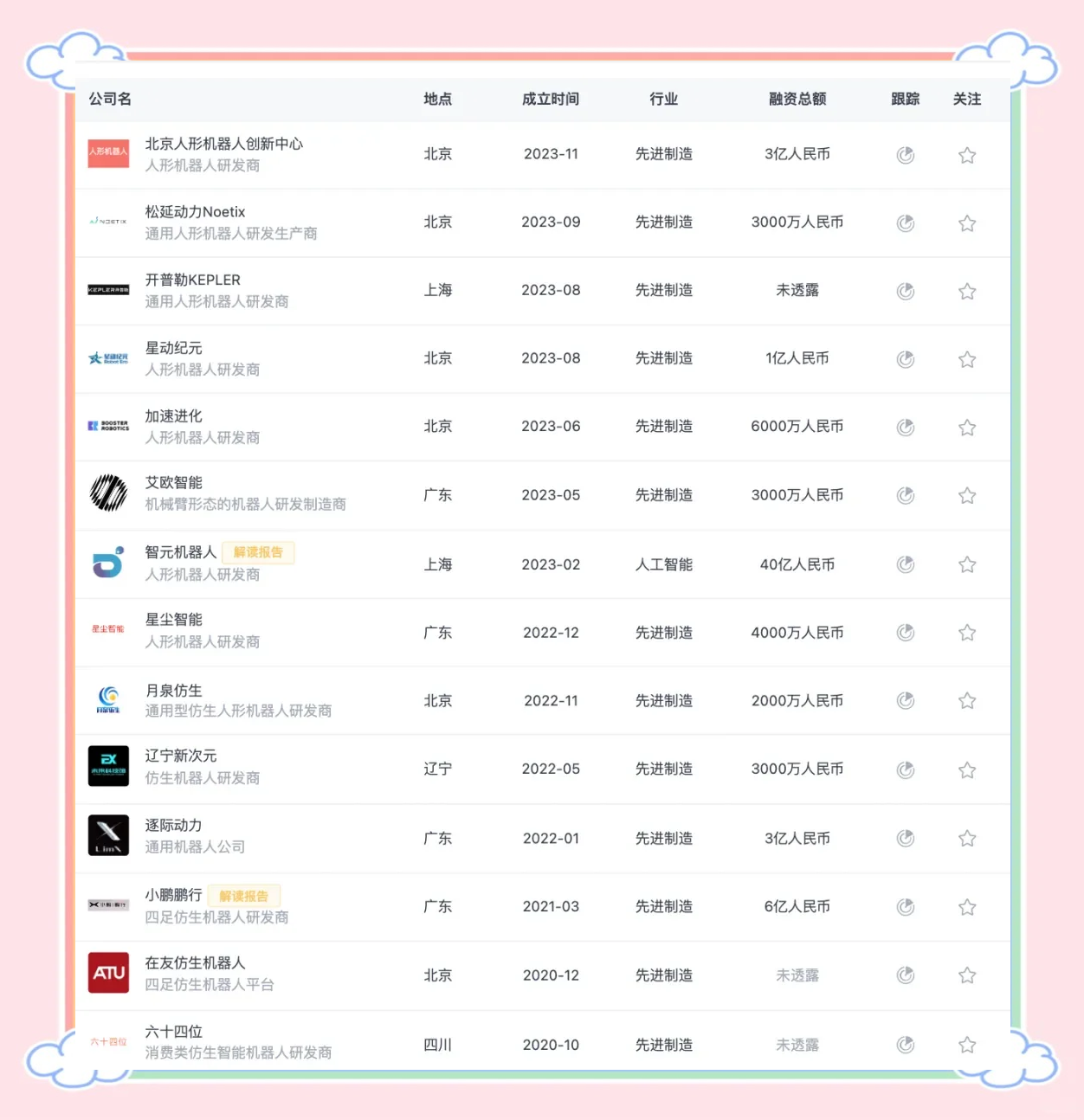Click the follow star for 逐际动力

pos(967,838)
